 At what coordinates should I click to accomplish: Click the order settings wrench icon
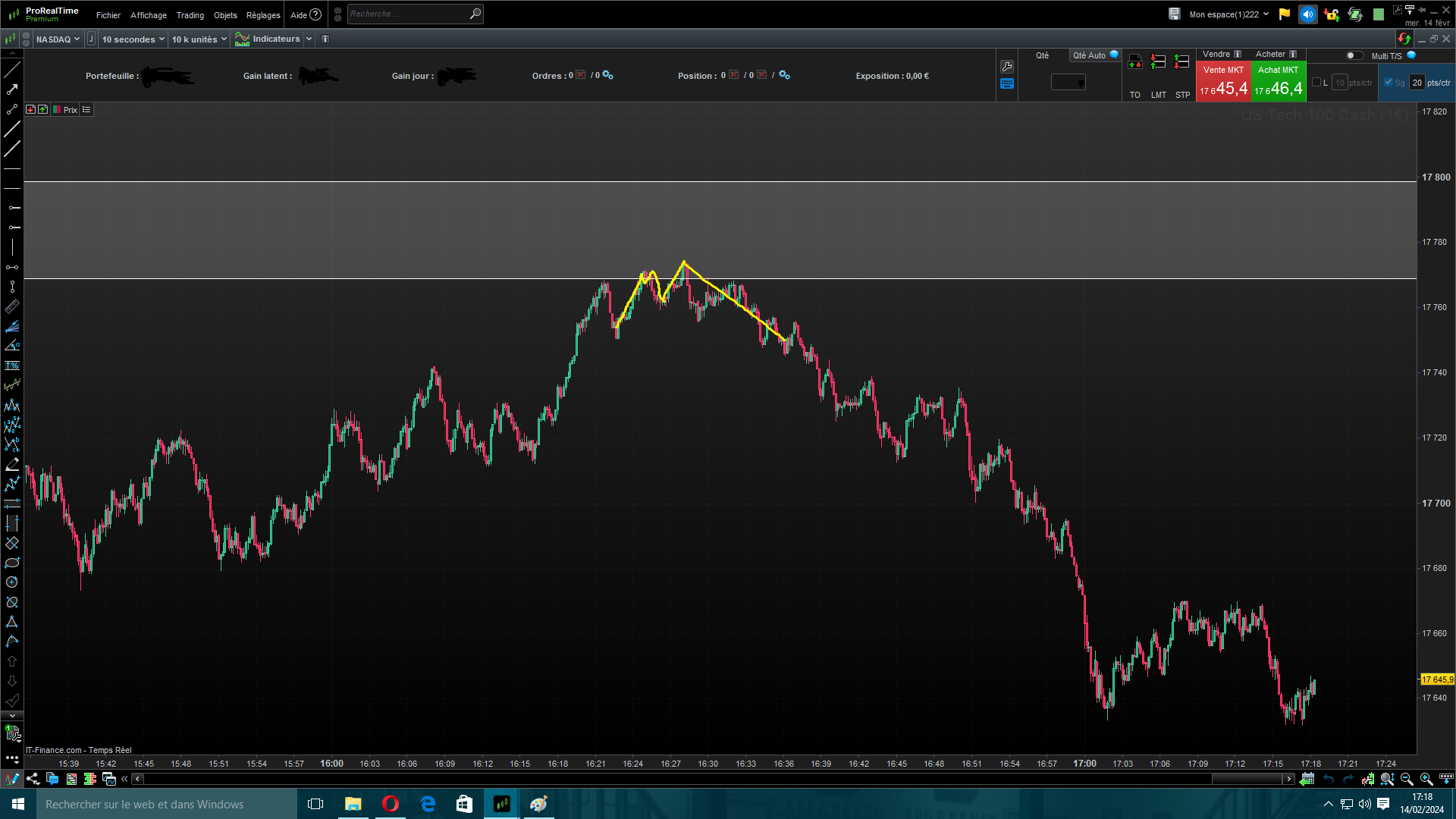(1007, 67)
